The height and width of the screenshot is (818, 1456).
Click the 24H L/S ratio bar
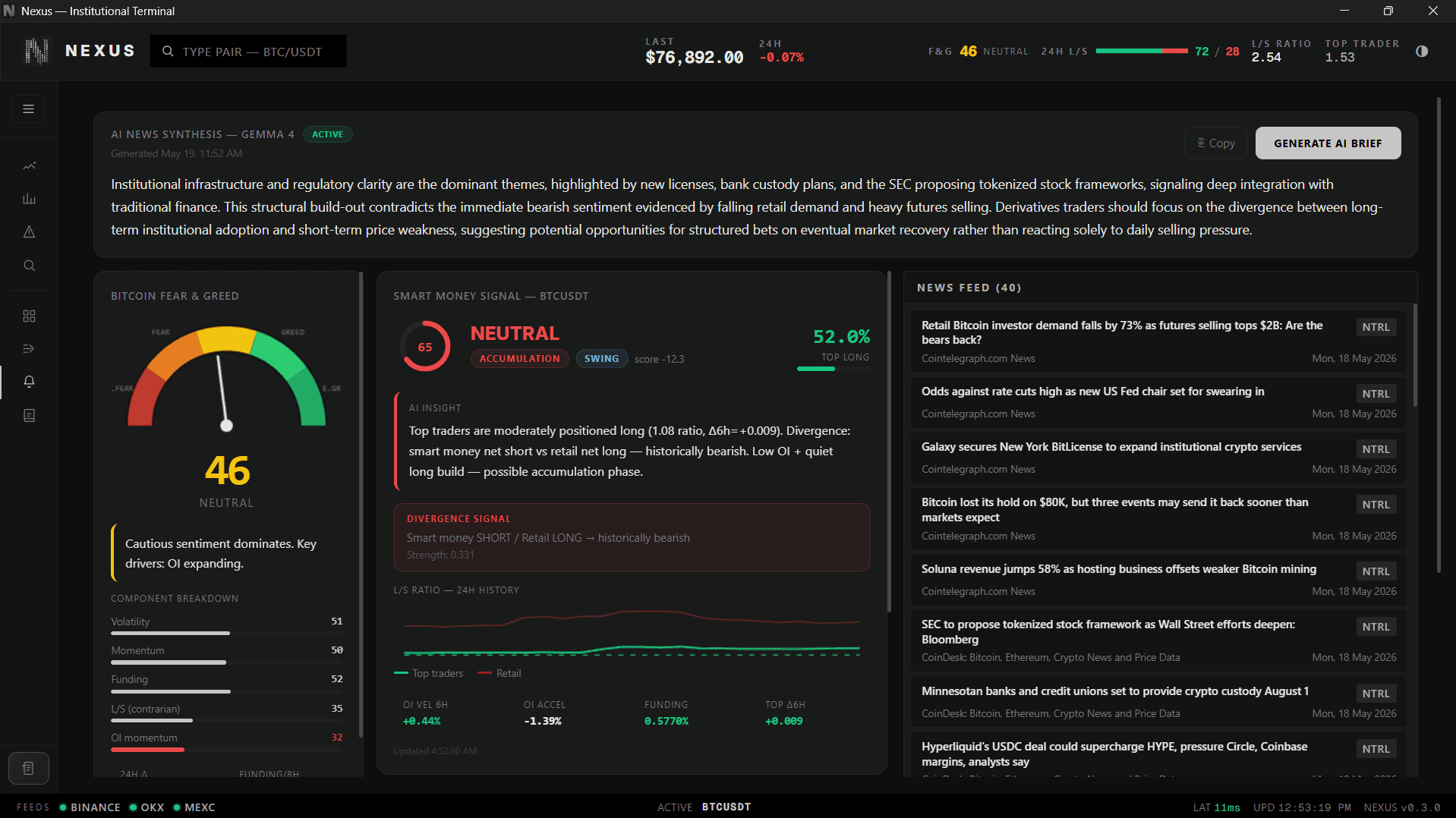pos(1142,51)
